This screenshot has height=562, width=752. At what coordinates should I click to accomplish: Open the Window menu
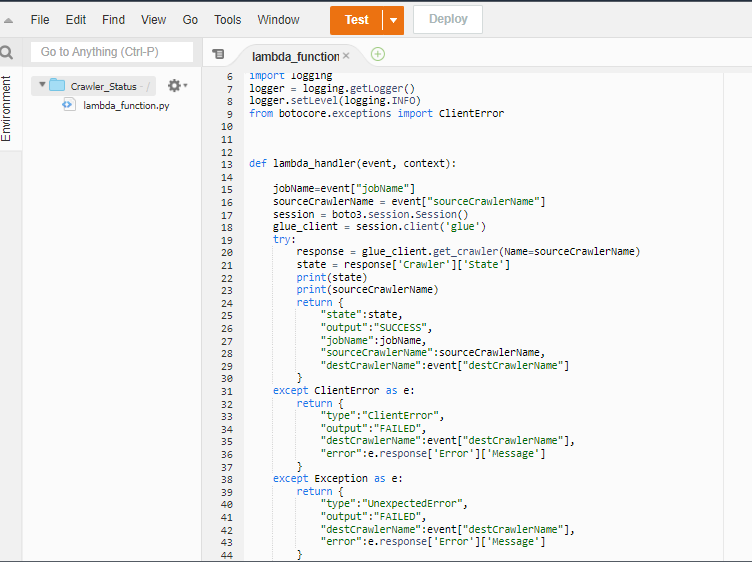pos(278,20)
